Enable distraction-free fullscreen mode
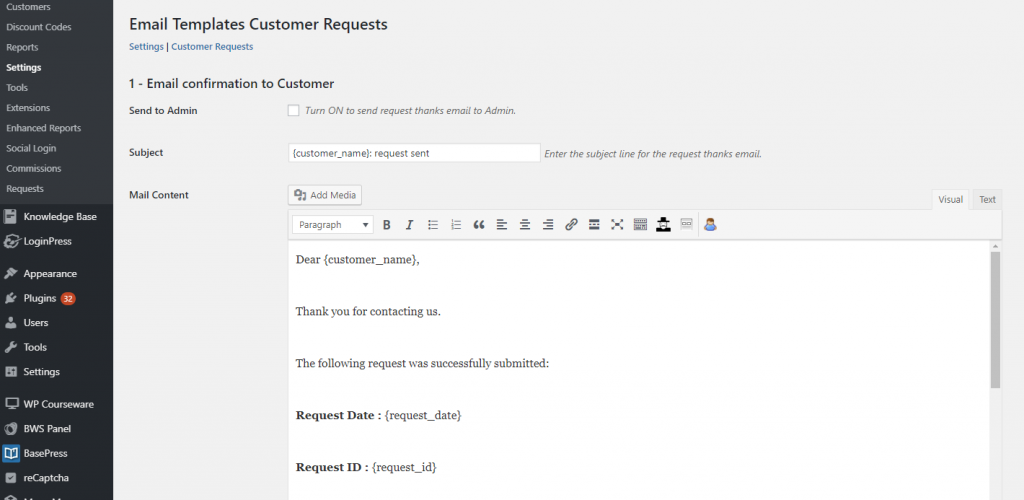The image size is (1024, 500). click(x=617, y=225)
